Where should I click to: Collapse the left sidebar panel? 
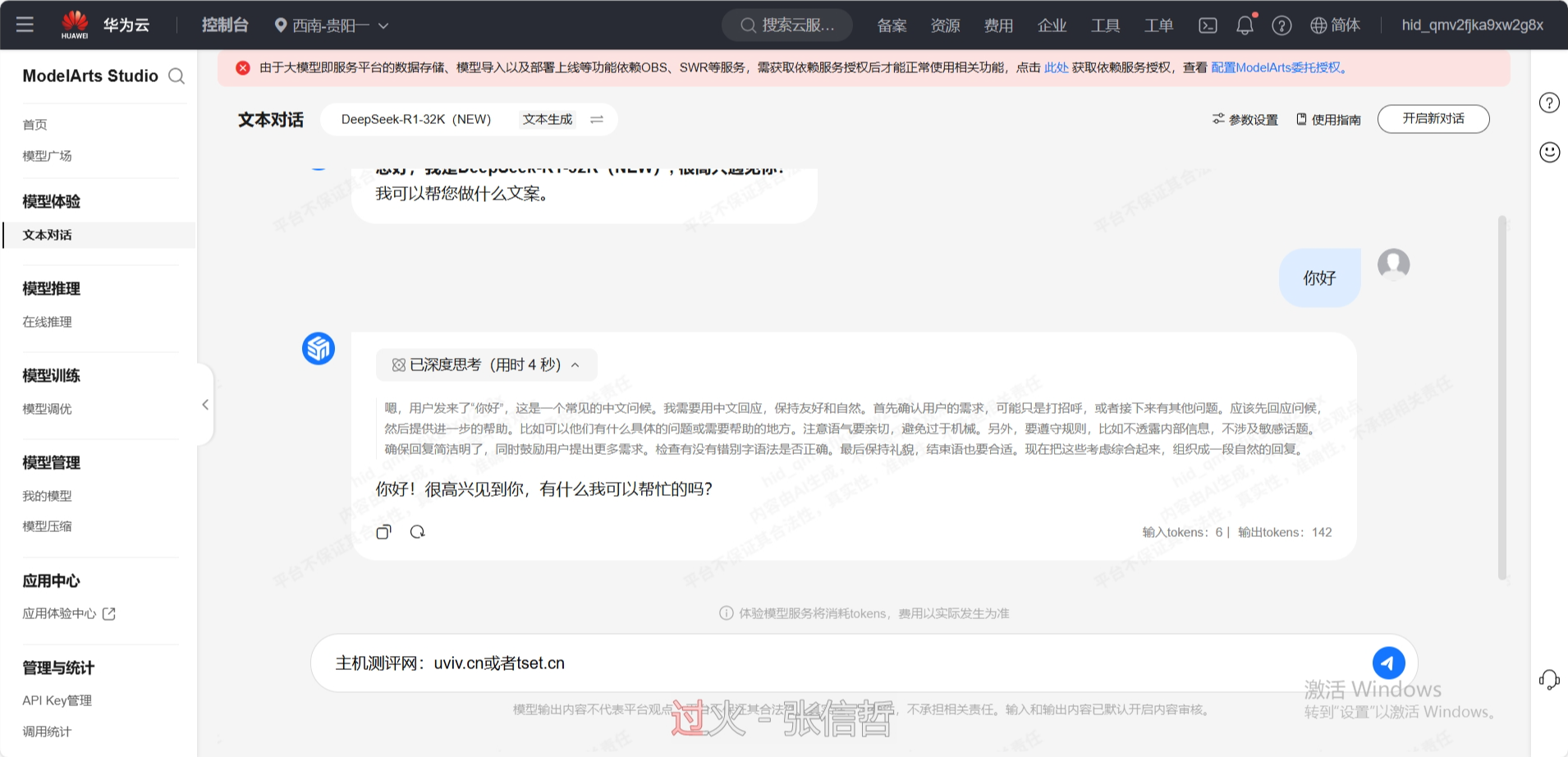205,404
